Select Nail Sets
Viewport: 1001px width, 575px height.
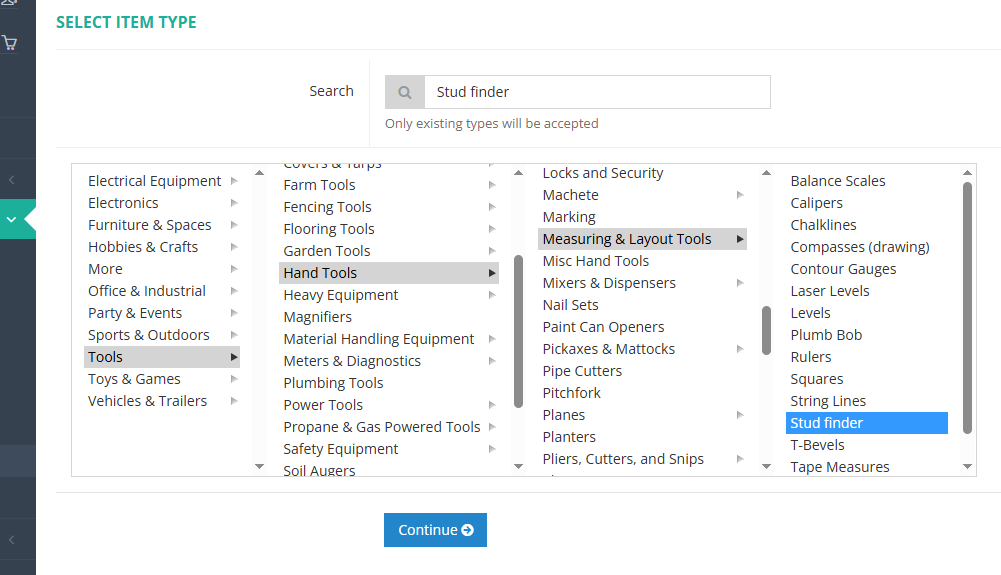tap(571, 305)
